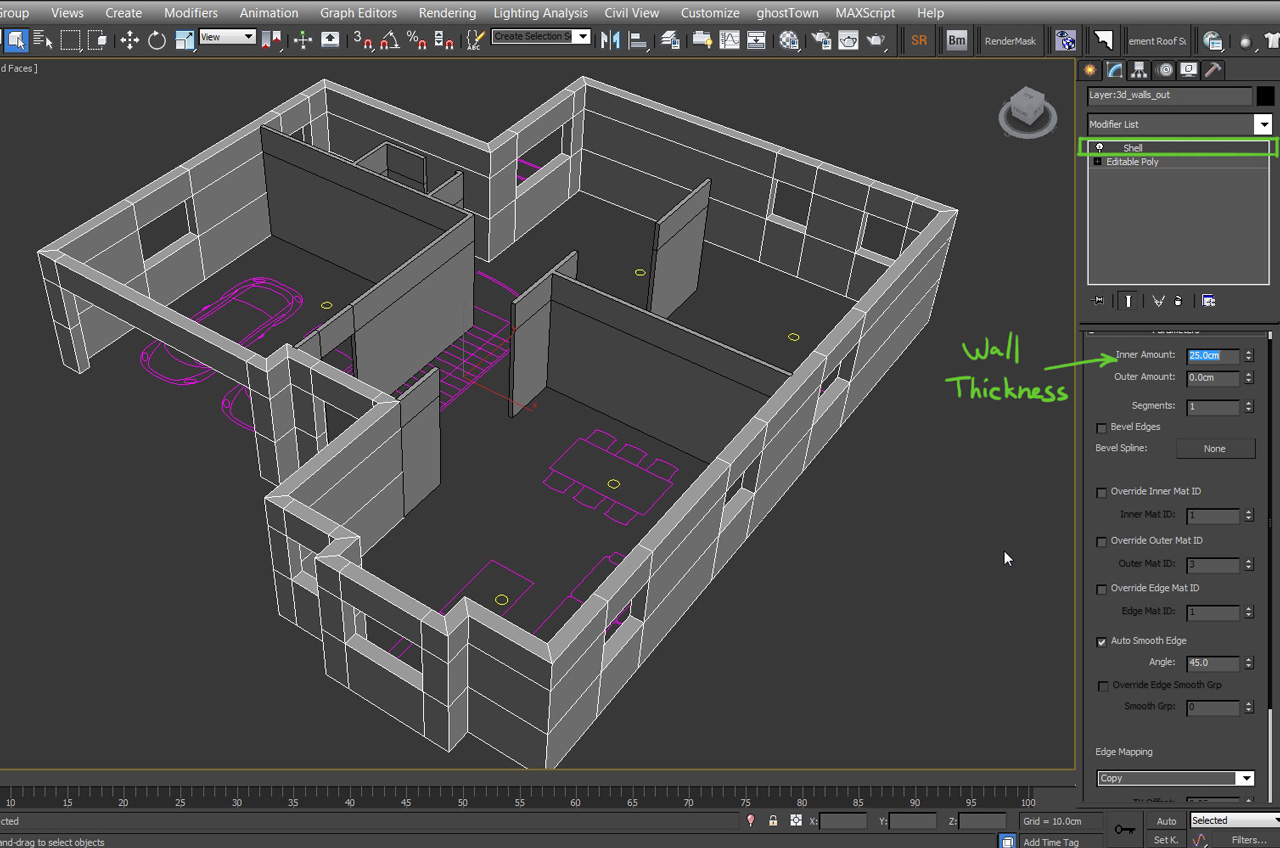This screenshot has height=848, width=1280.
Task: Open the Modifier List dropdown
Action: point(1264,124)
